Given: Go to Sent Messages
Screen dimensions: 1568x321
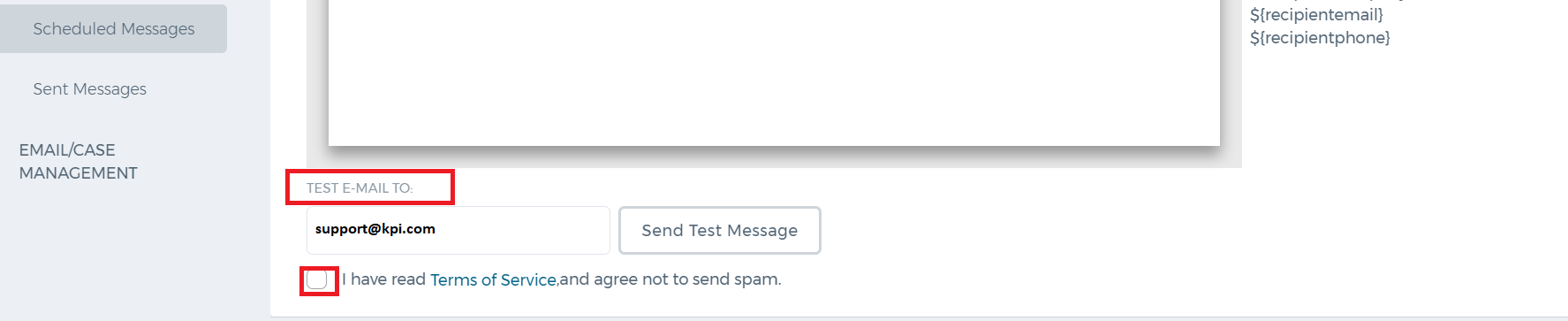Looking at the screenshot, I should 89,88.
